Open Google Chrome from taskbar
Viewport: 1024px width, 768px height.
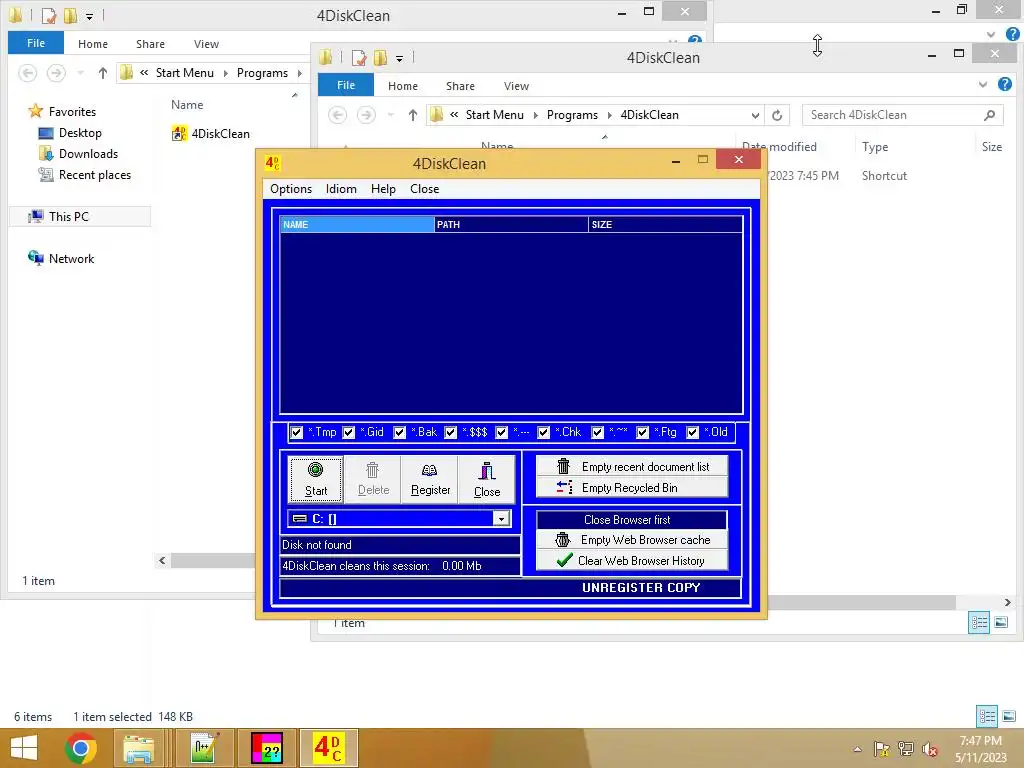pyautogui.click(x=81, y=748)
